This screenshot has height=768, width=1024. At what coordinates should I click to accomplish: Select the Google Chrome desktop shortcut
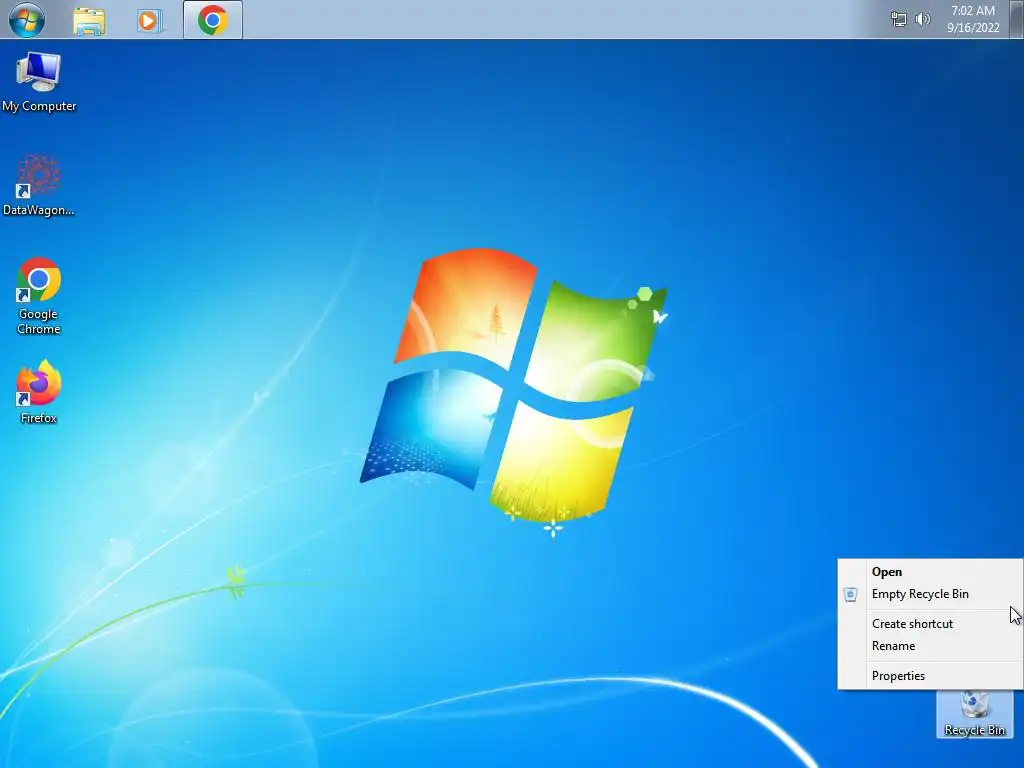click(x=39, y=296)
